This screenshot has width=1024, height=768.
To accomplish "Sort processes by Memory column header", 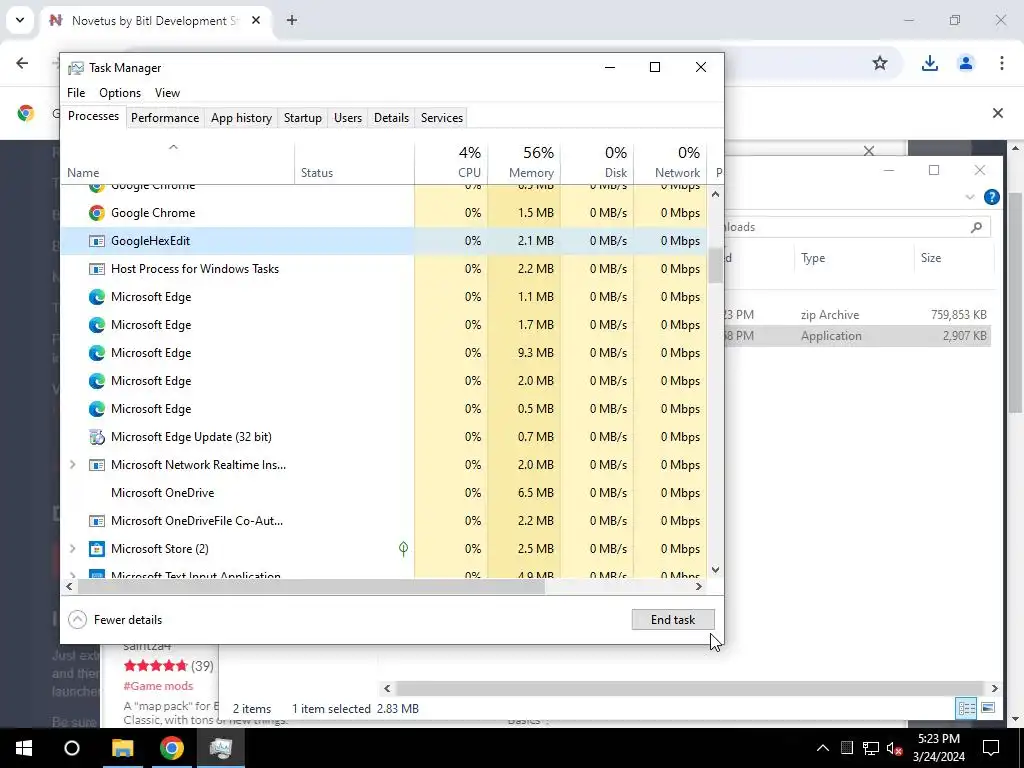I will click(524, 162).
